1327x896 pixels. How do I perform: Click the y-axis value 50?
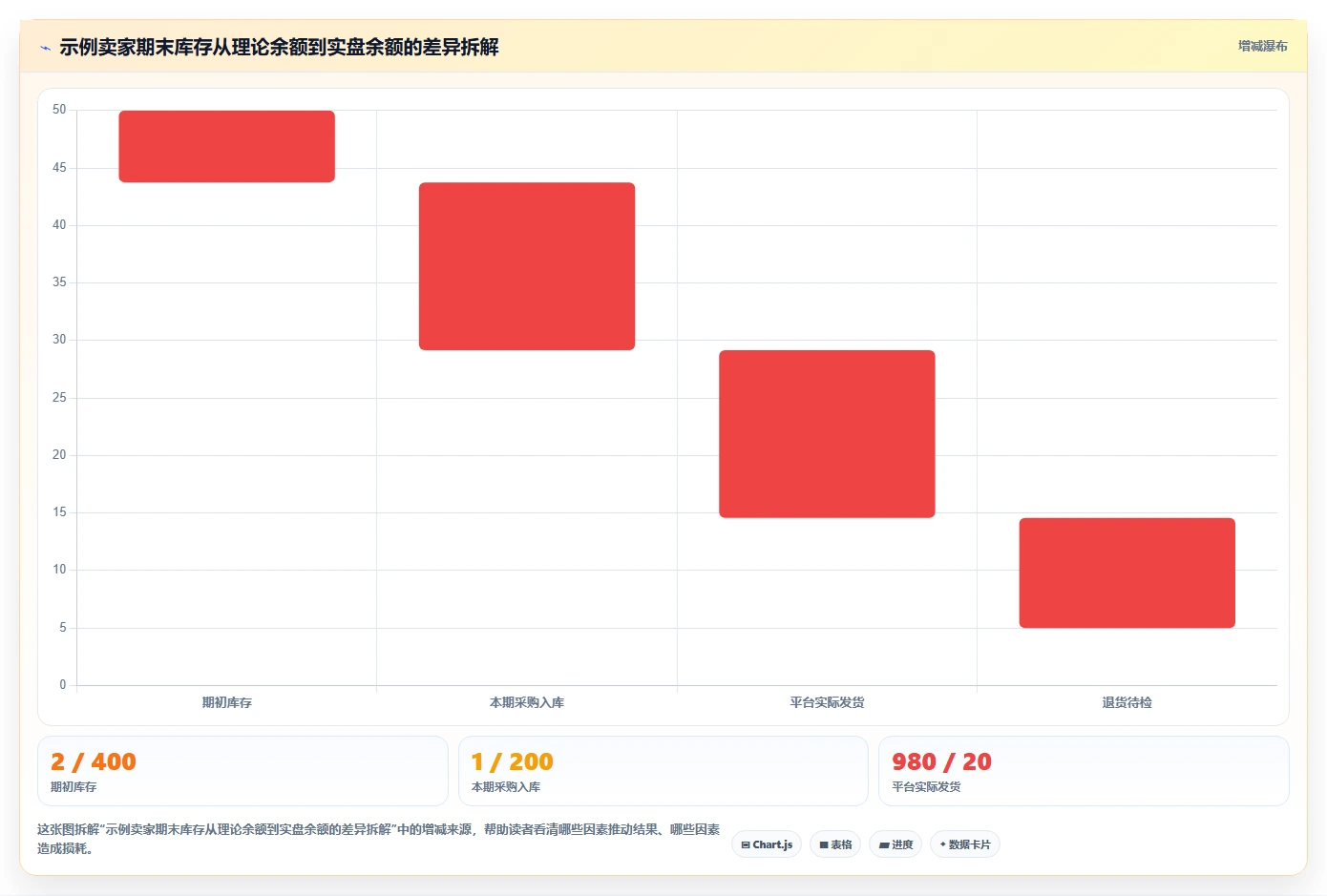59,110
